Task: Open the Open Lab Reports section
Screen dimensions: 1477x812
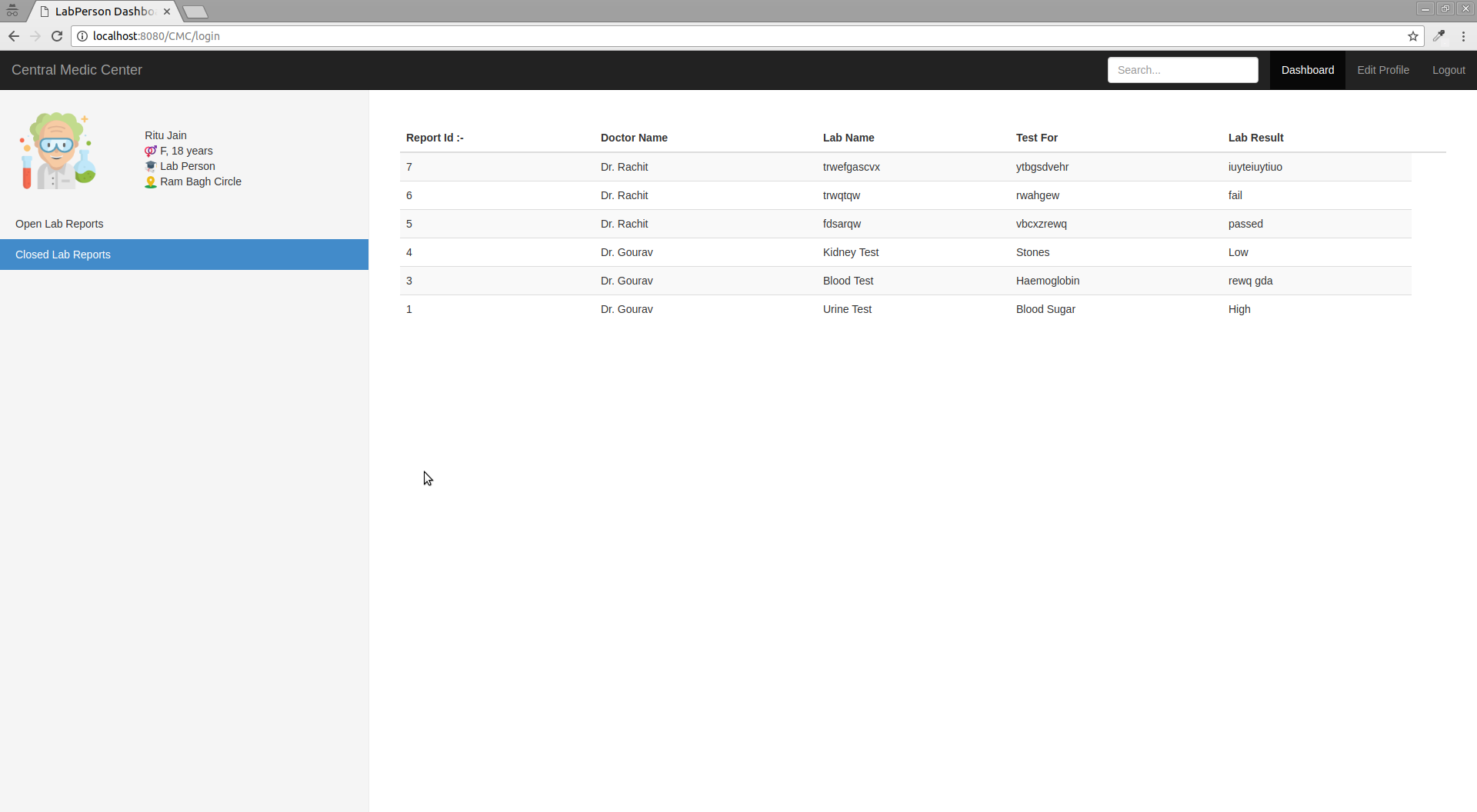Action: pos(59,224)
